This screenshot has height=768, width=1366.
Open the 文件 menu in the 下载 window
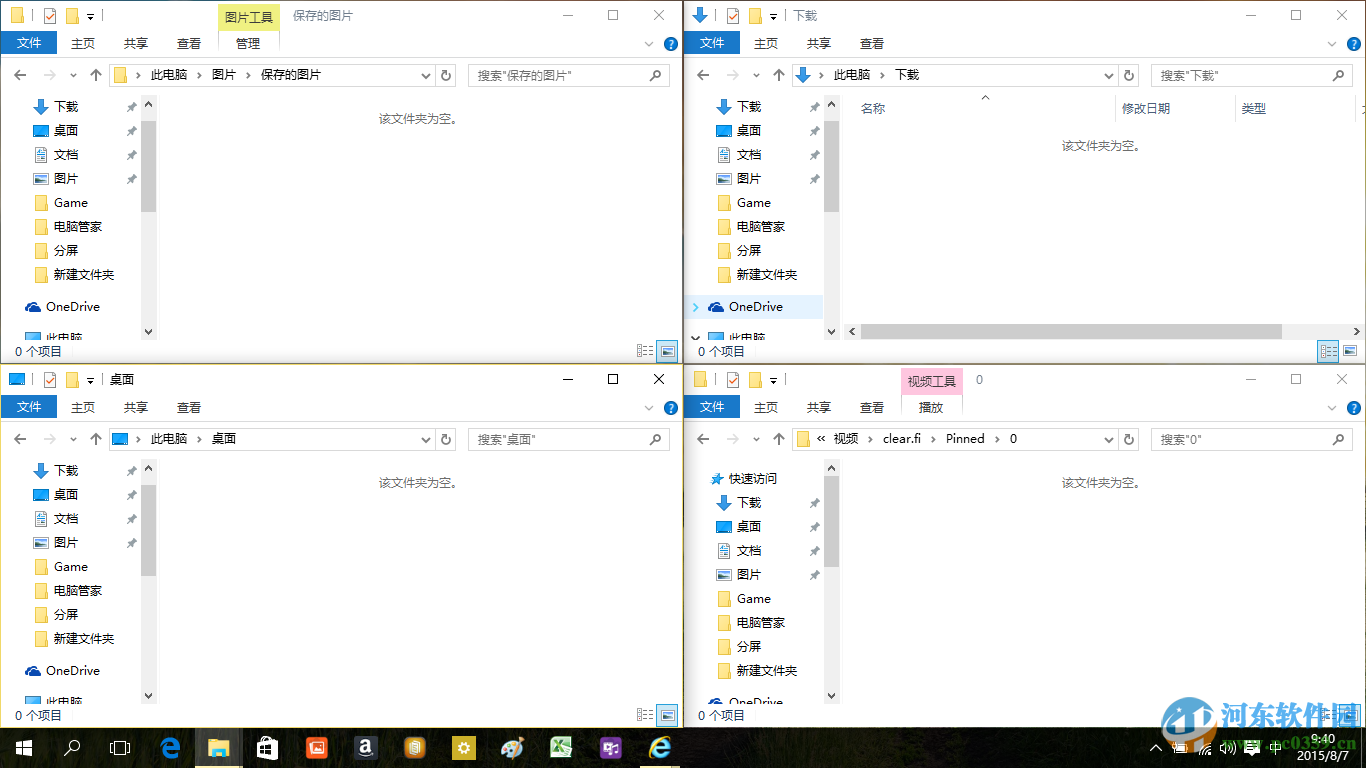click(x=712, y=43)
